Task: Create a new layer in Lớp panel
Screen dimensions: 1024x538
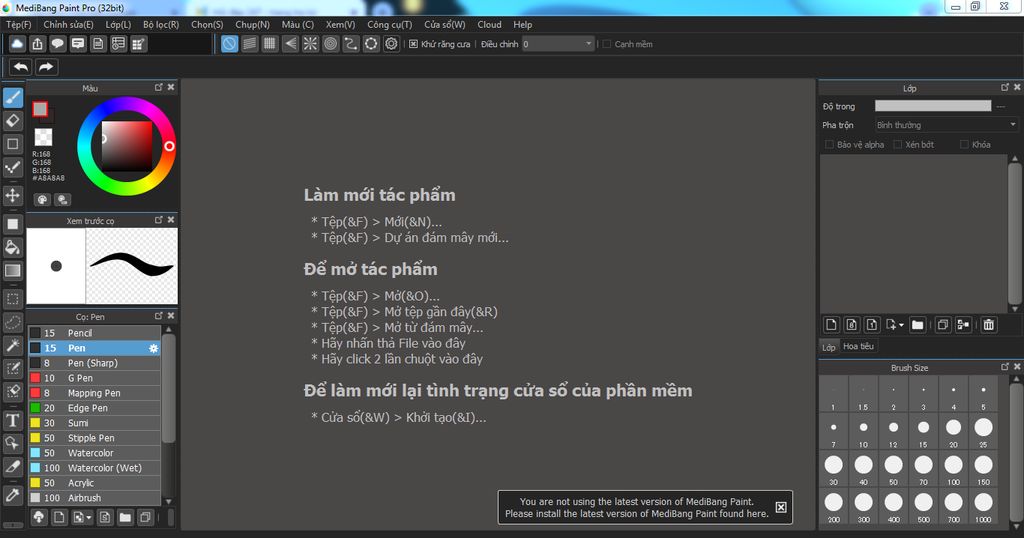Action: tap(831, 324)
